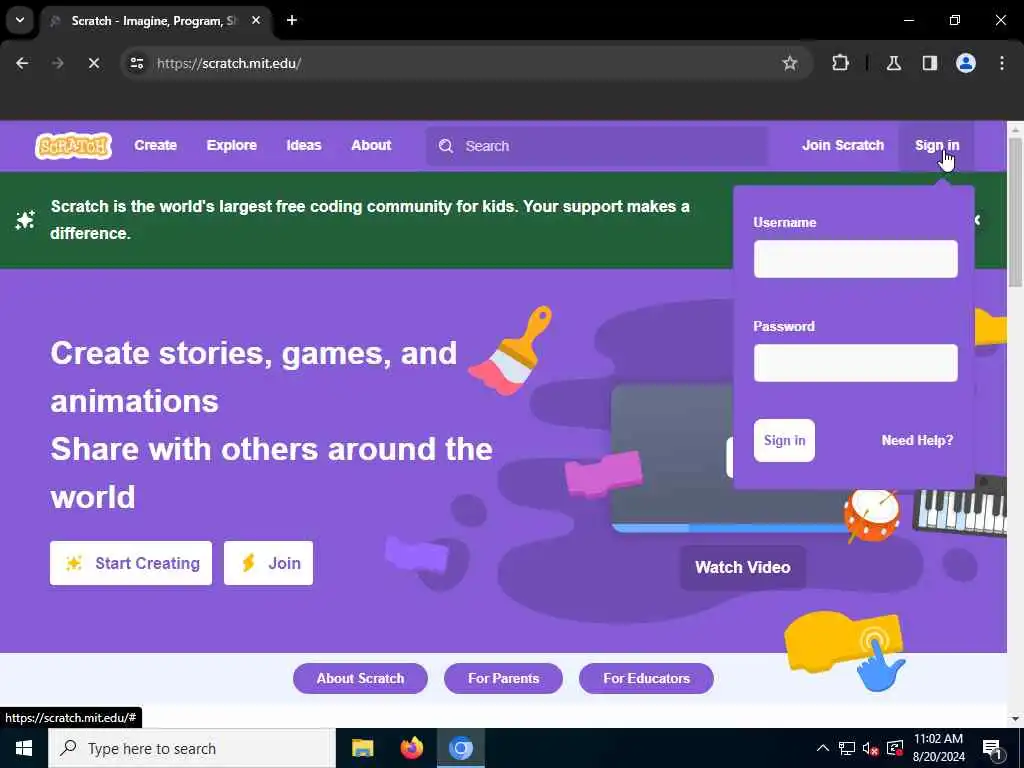
Task: Click the Scratch logo
Action: pos(73,146)
